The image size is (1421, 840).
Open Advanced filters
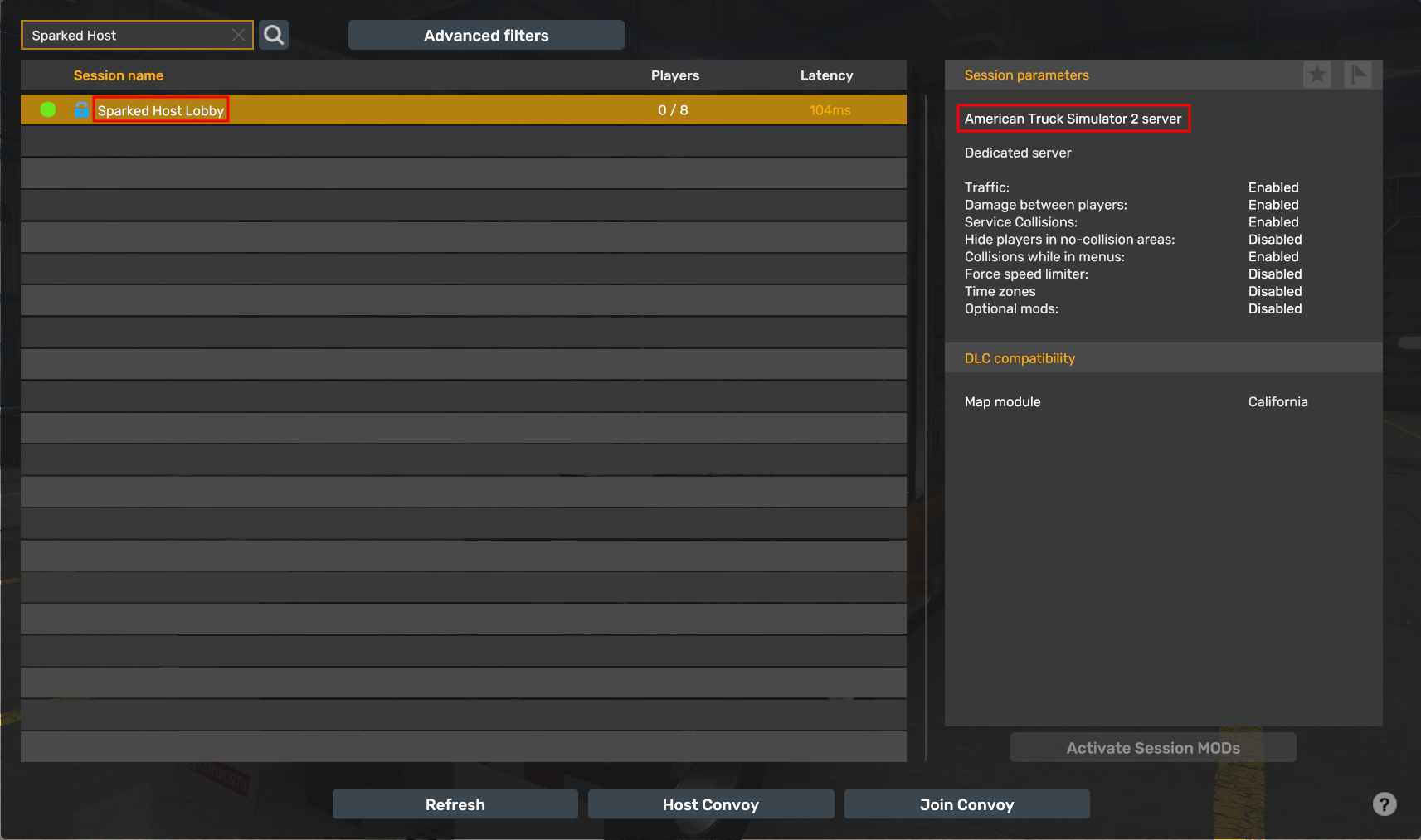point(486,35)
